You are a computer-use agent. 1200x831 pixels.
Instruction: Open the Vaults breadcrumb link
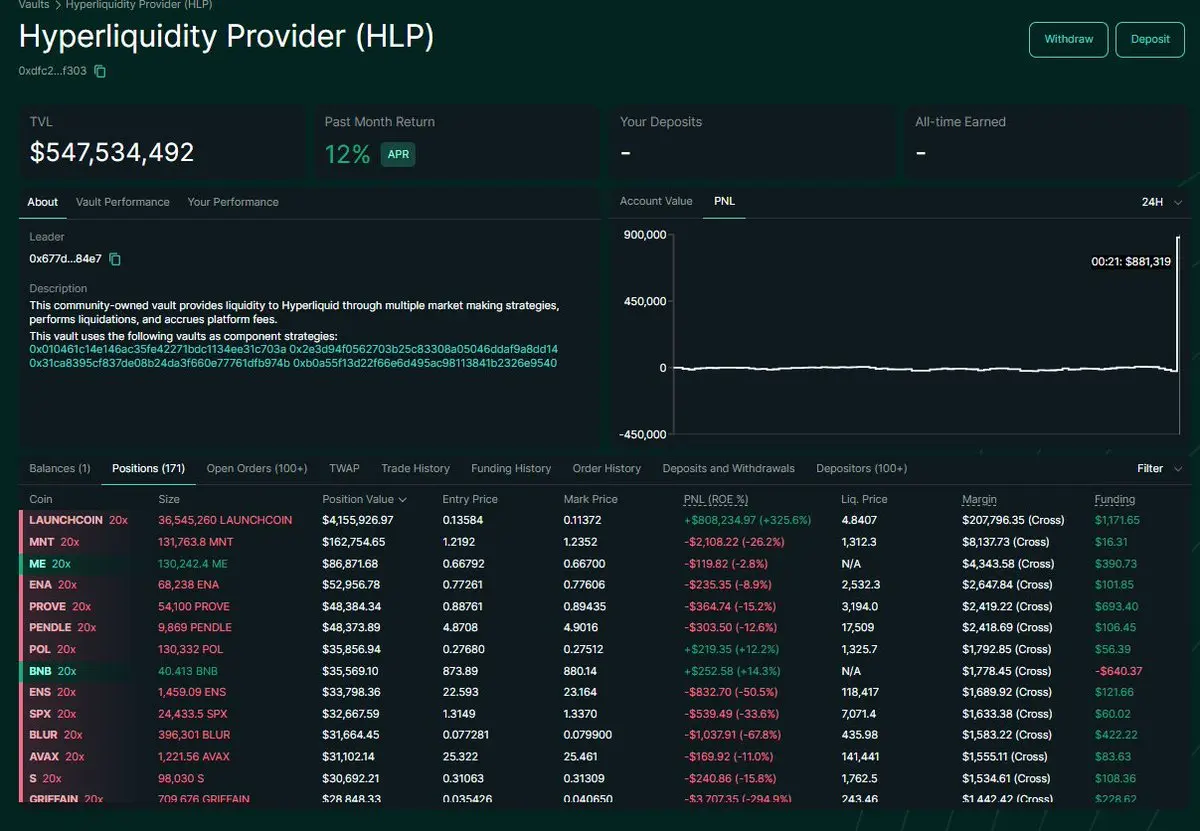[34, 5]
